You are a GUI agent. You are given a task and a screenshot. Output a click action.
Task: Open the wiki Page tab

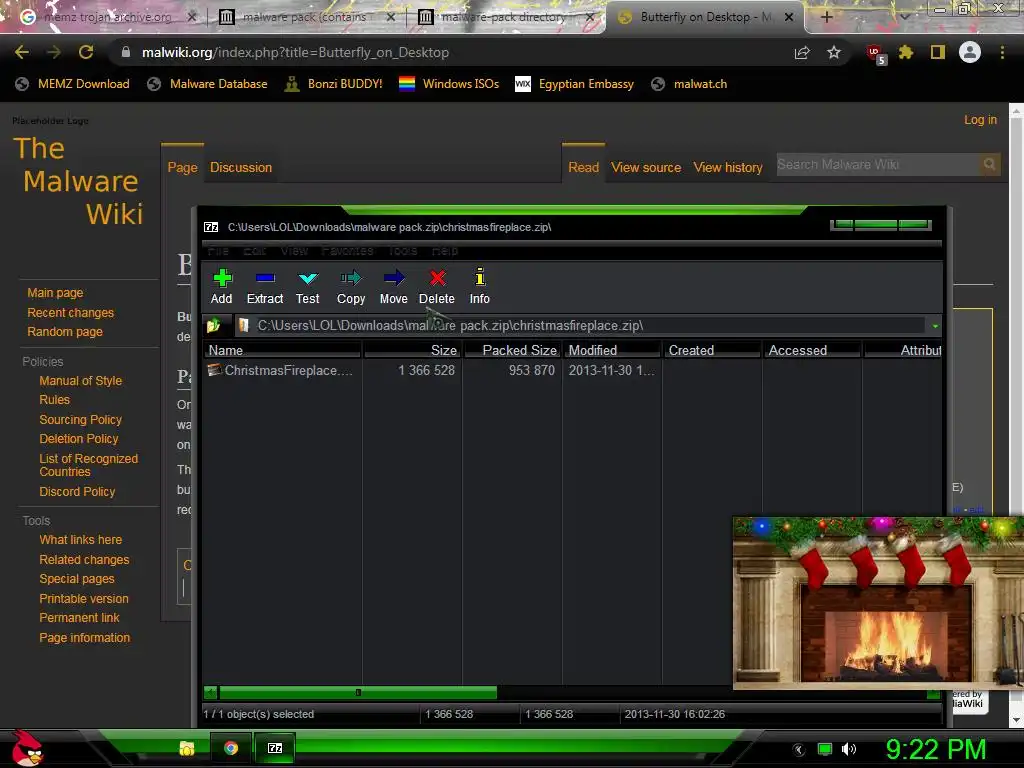point(182,167)
